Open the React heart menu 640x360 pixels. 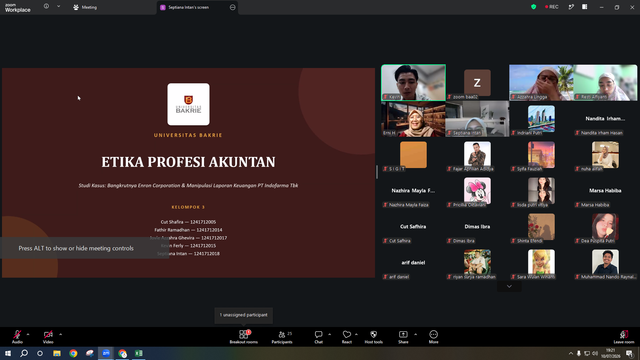(x=347, y=337)
